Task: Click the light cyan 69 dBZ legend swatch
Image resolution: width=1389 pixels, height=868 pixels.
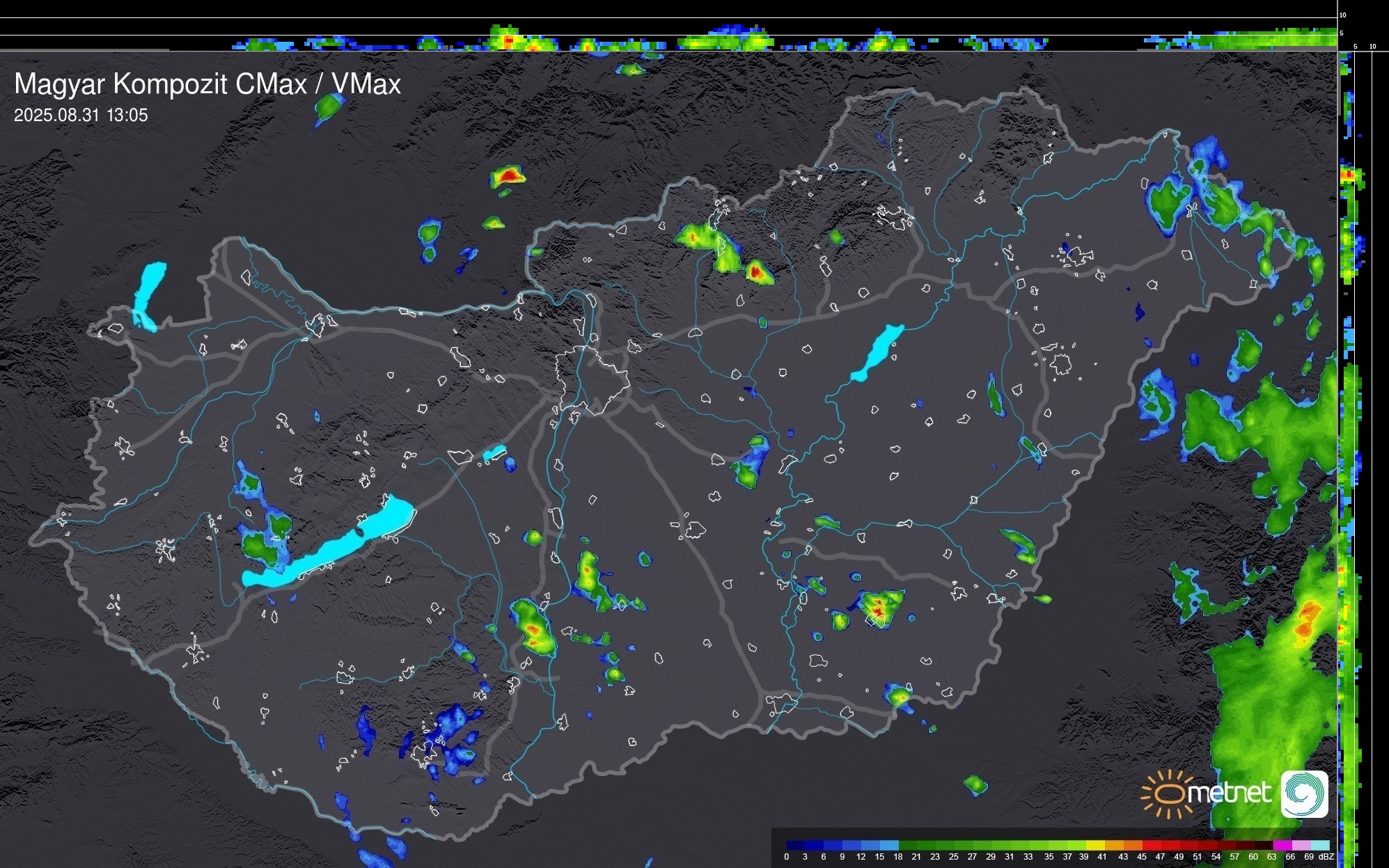Action: 1319,845
